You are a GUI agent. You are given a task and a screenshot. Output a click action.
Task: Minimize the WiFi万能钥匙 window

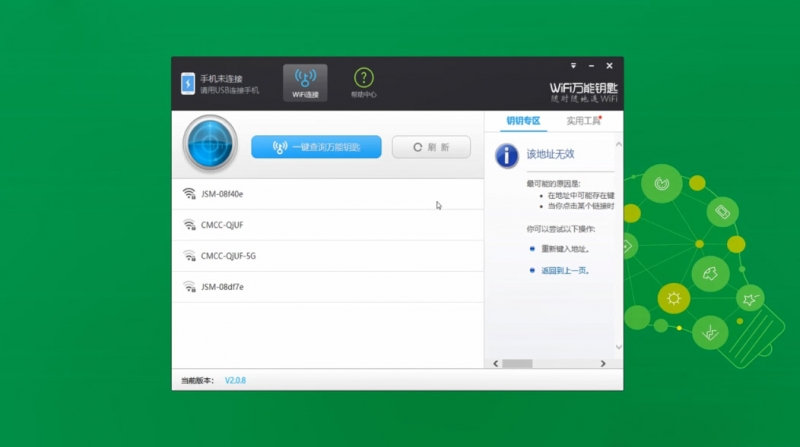[x=591, y=66]
